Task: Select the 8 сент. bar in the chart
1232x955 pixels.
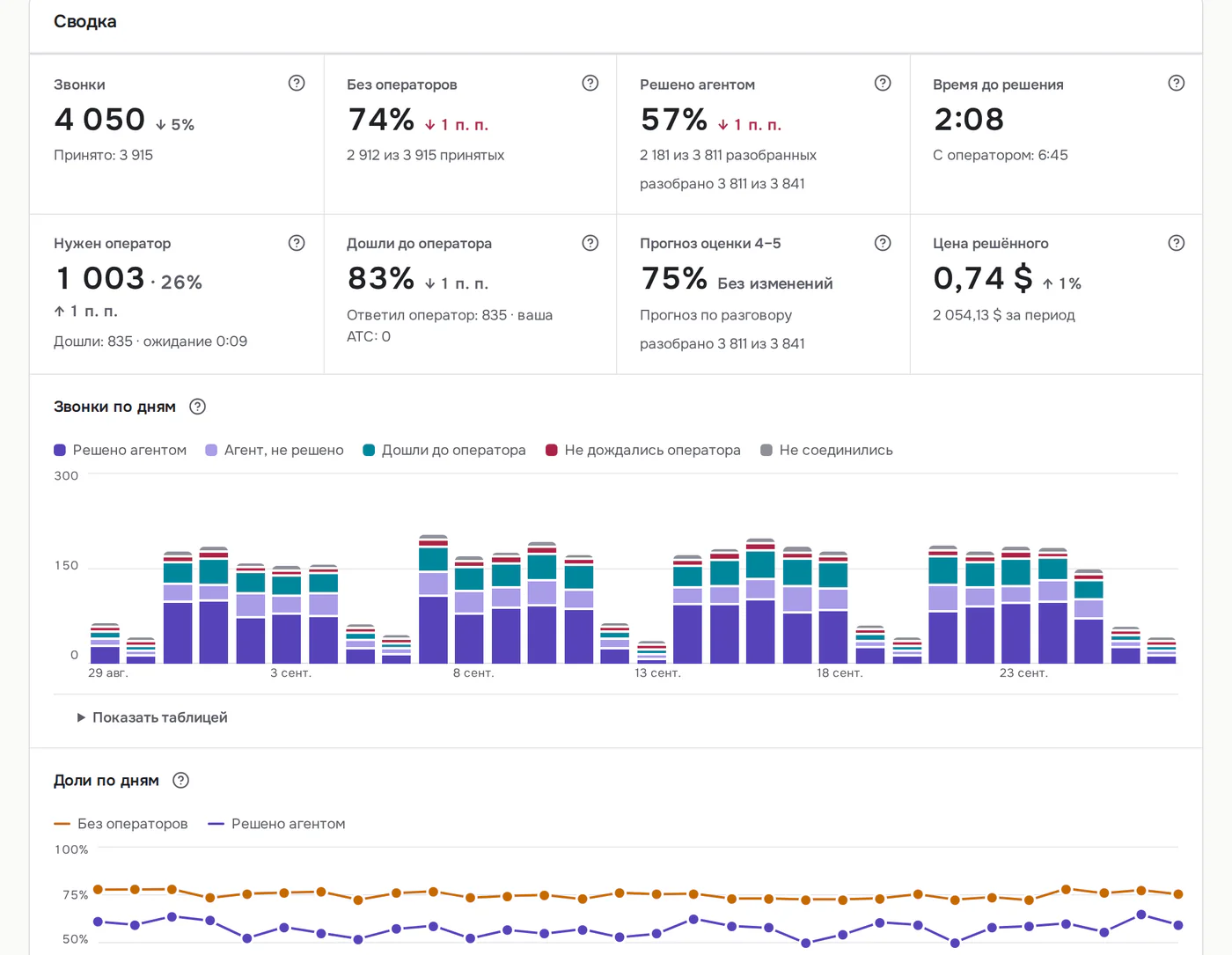Action: [470, 610]
